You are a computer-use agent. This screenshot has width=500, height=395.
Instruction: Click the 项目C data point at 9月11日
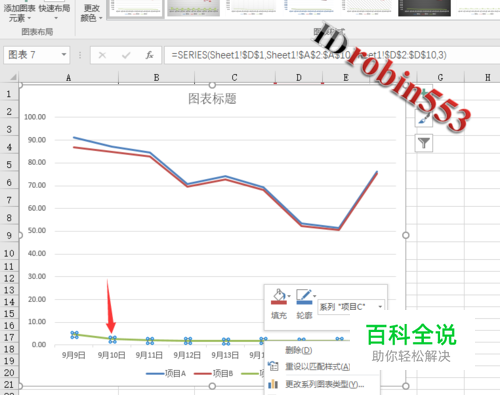coord(150,341)
